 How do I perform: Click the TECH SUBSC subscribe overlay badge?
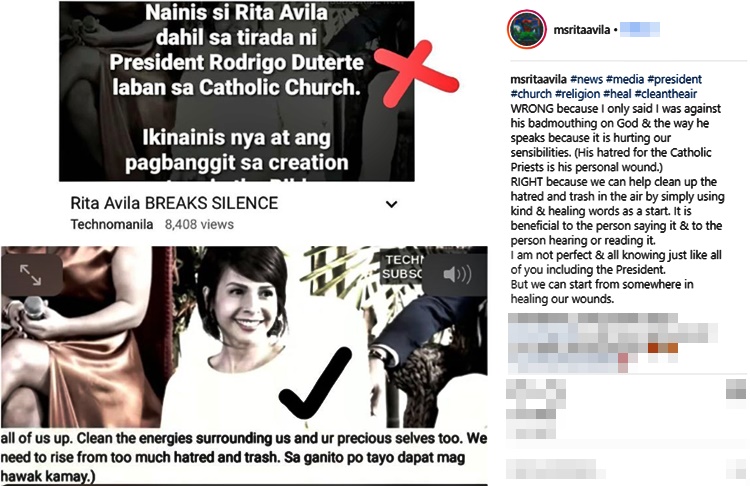[x=403, y=266]
